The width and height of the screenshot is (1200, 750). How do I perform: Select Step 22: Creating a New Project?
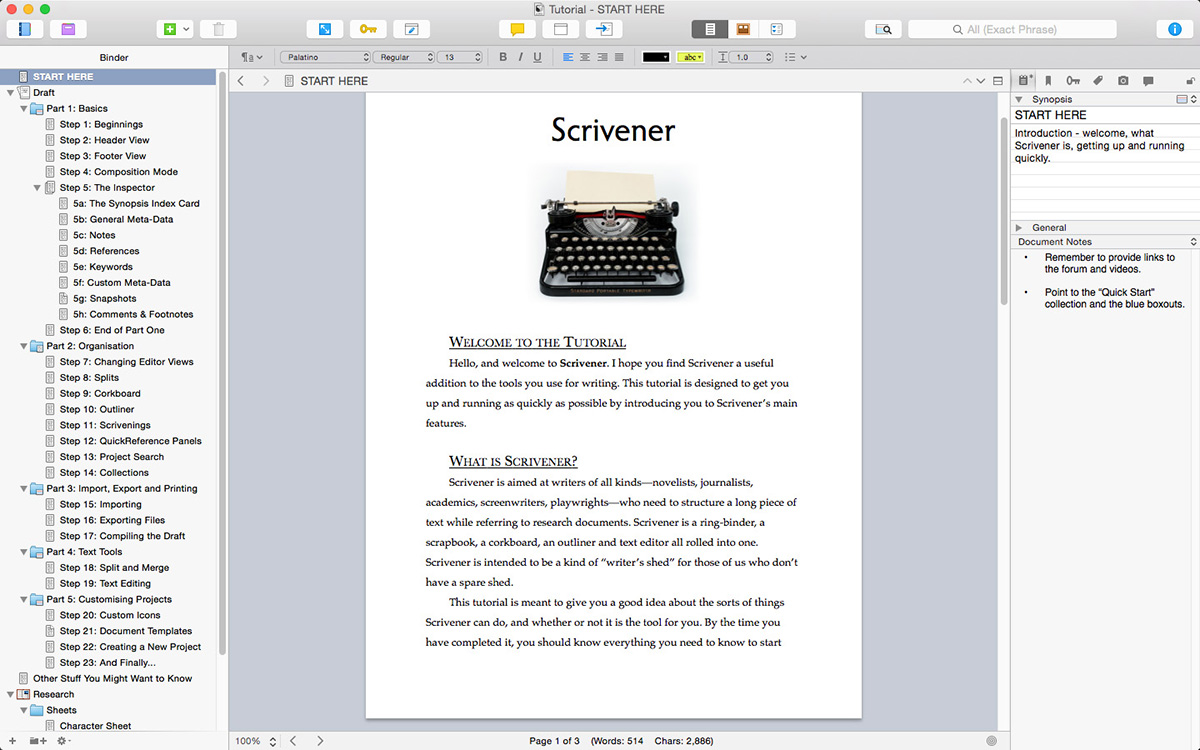(x=130, y=647)
